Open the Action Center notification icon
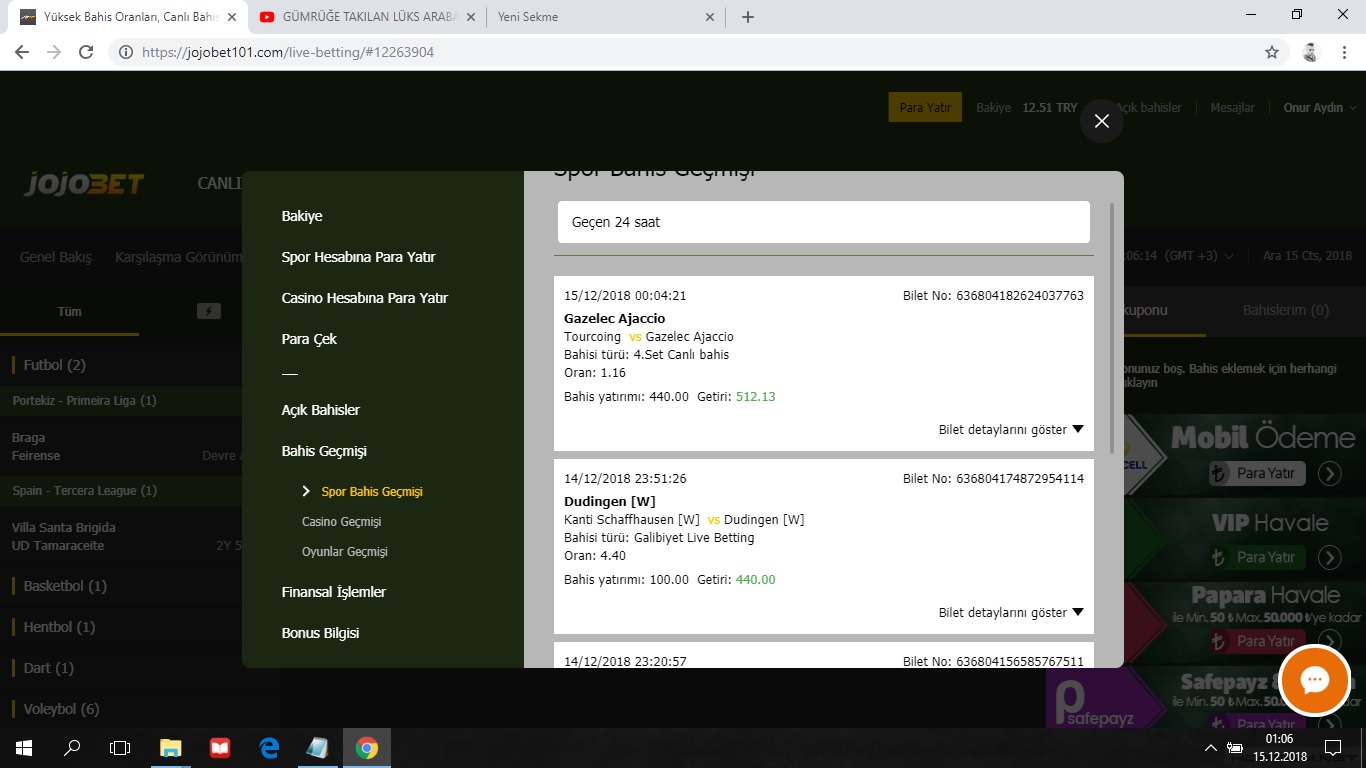1366x768 pixels. 1332,747
